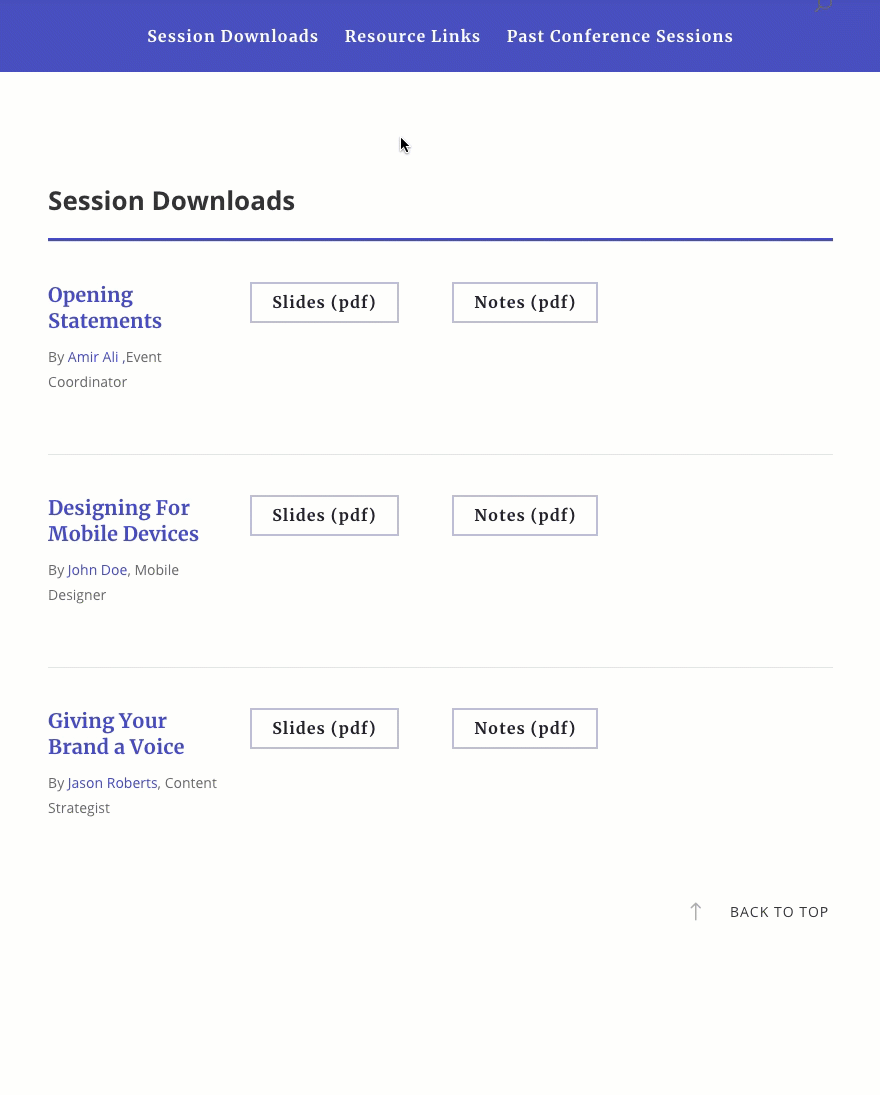Download Slides (pdf) for Designing For Mobile Devices

pyautogui.click(x=324, y=515)
